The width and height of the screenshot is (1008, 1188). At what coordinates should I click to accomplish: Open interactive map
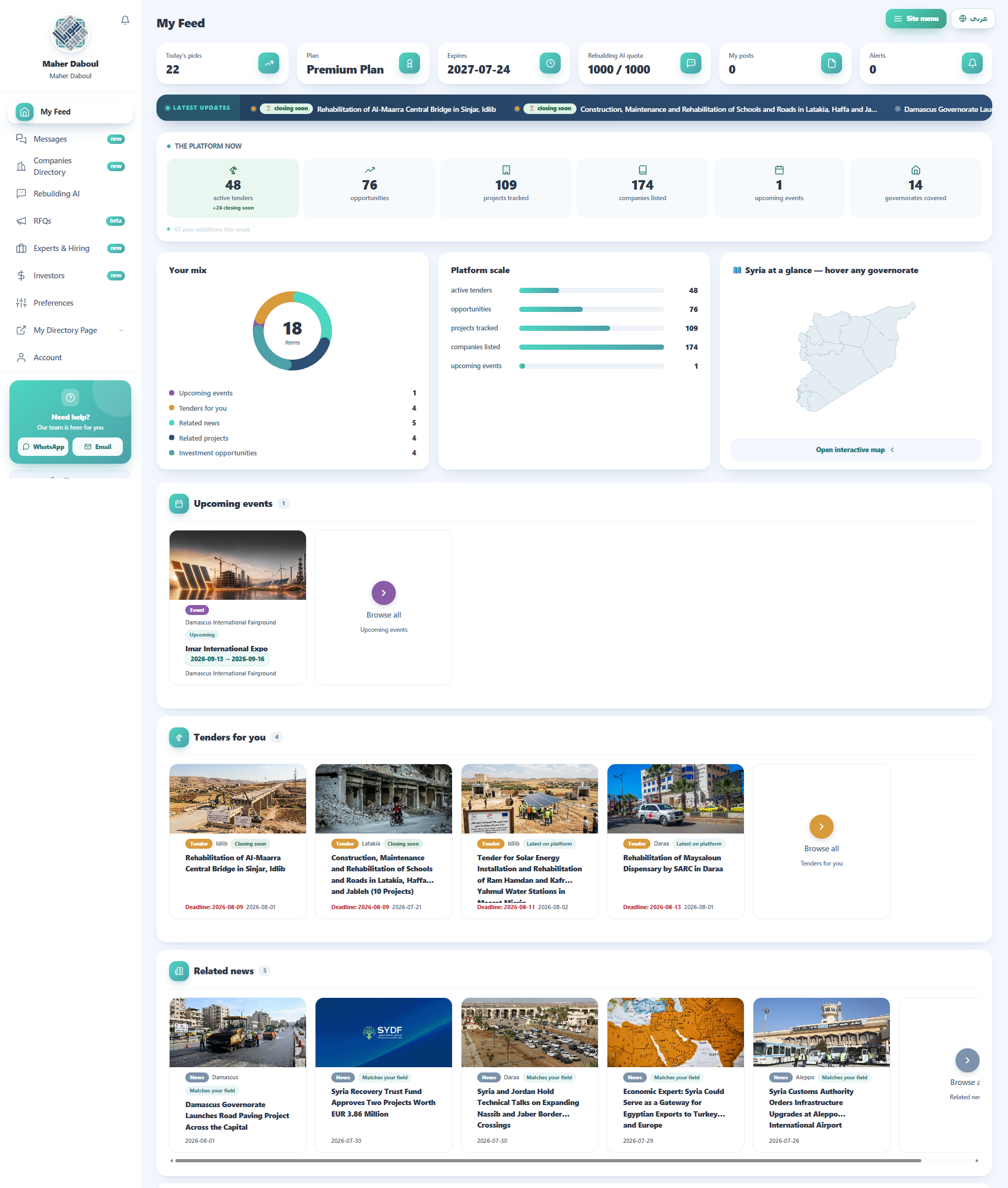point(855,450)
